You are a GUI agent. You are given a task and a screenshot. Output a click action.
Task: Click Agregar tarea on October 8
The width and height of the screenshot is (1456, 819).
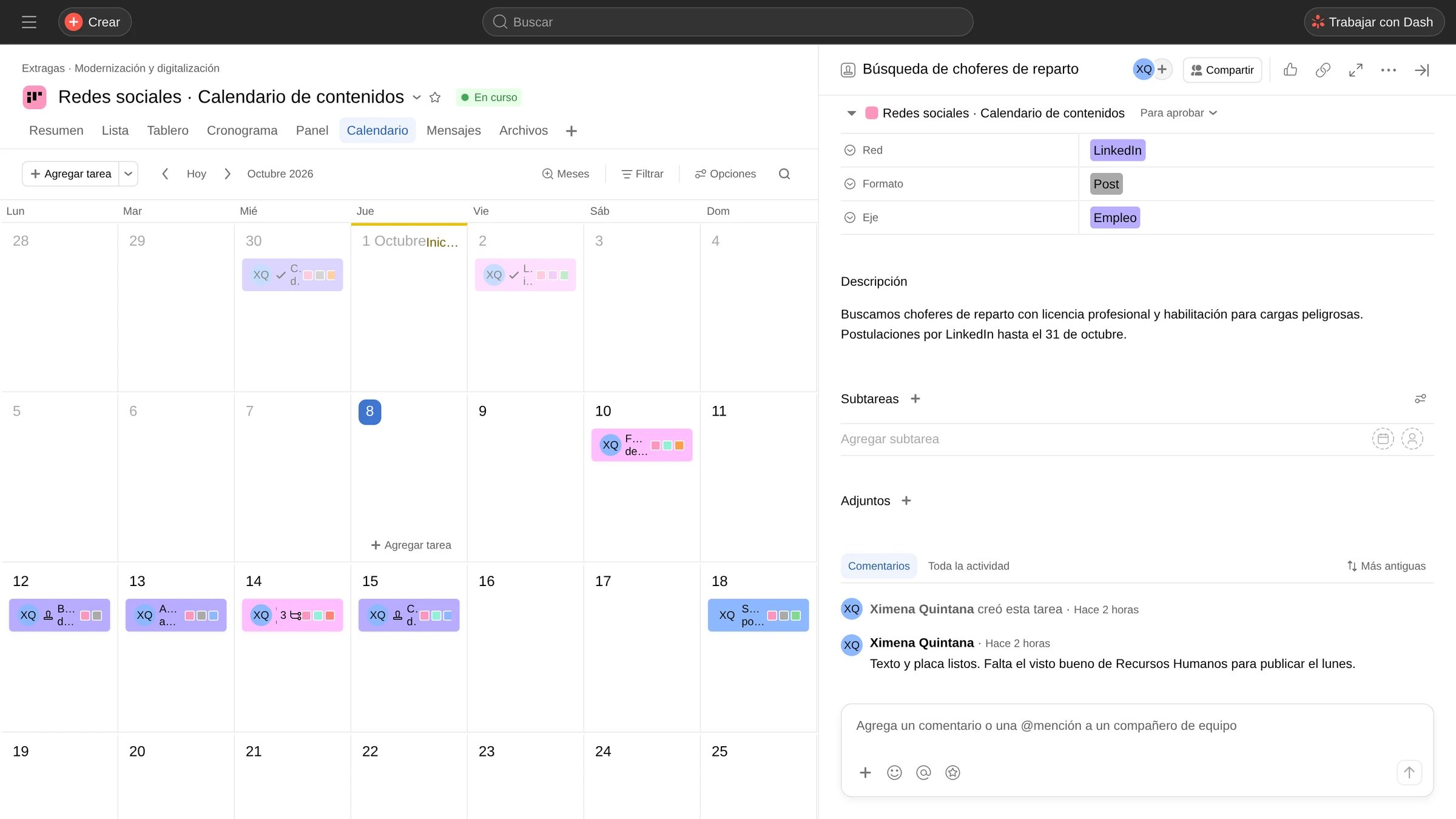point(411,545)
